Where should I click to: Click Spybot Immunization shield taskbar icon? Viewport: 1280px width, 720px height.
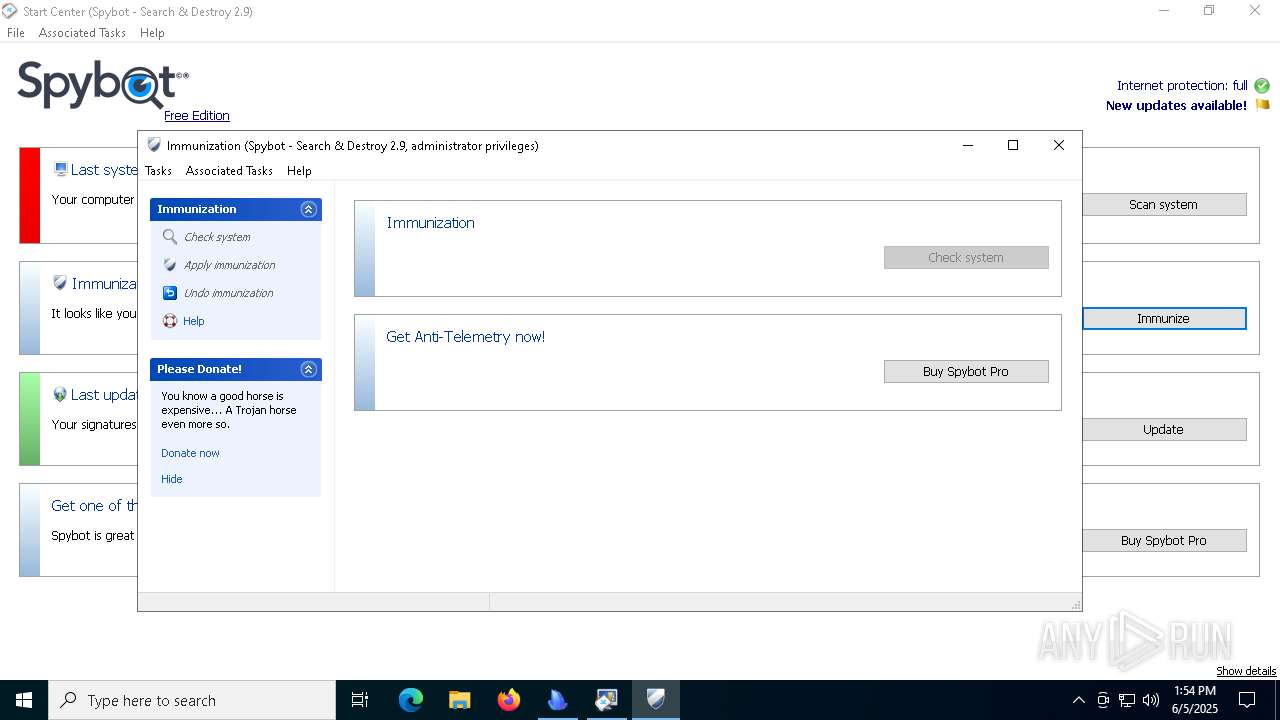656,700
